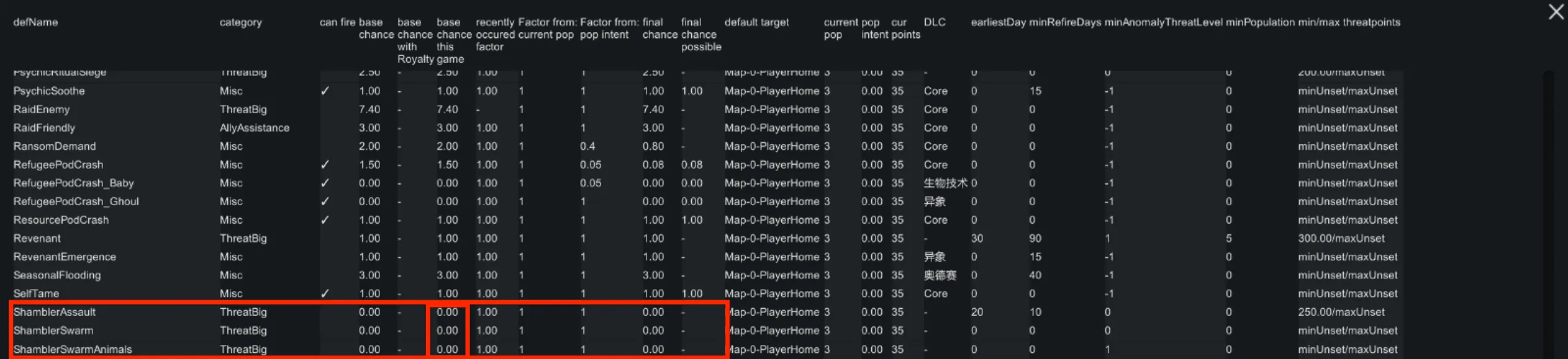Sort the table by DLC column
This screenshot has width=1568, height=359.
(934, 22)
